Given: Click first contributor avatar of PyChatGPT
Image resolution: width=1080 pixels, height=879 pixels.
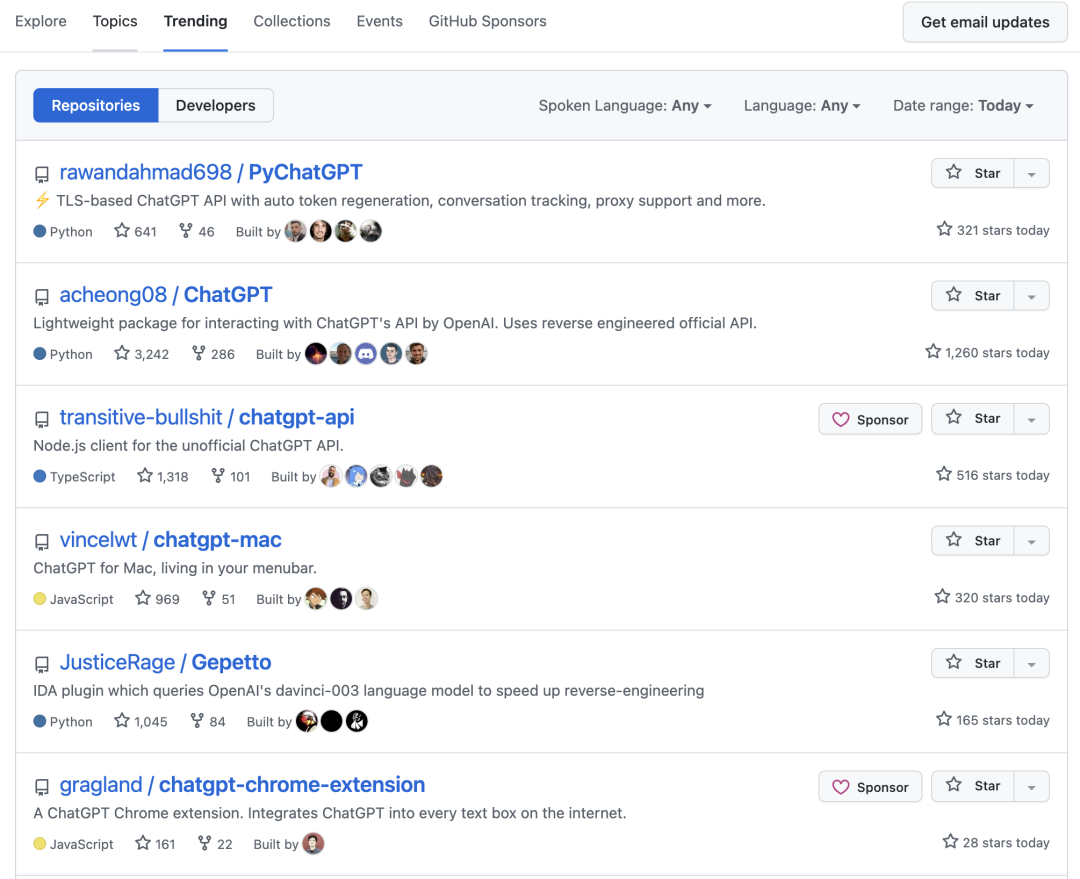Looking at the screenshot, I should (x=295, y=231).
